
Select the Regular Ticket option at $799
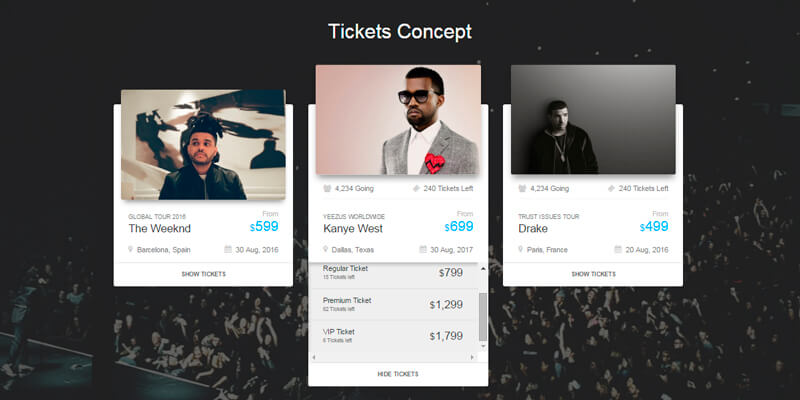coord(393,273)
